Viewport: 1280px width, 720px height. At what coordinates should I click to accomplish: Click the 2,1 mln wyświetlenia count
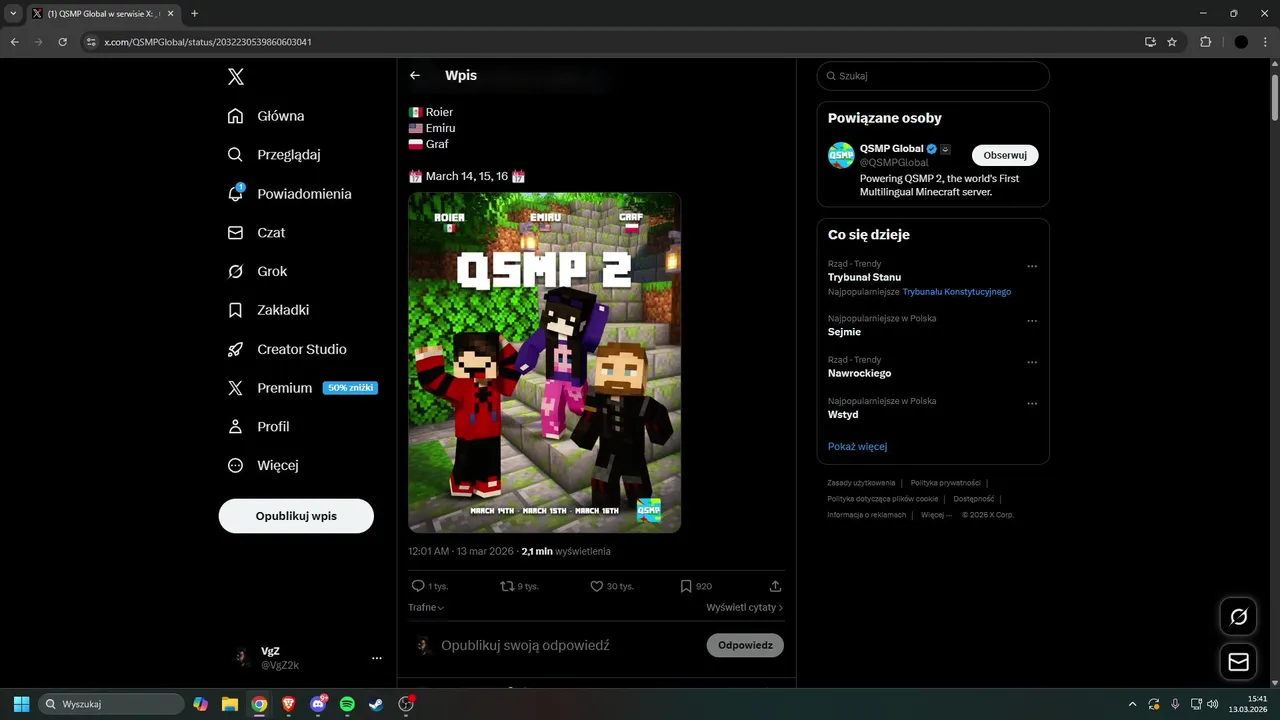coord(566,551)
